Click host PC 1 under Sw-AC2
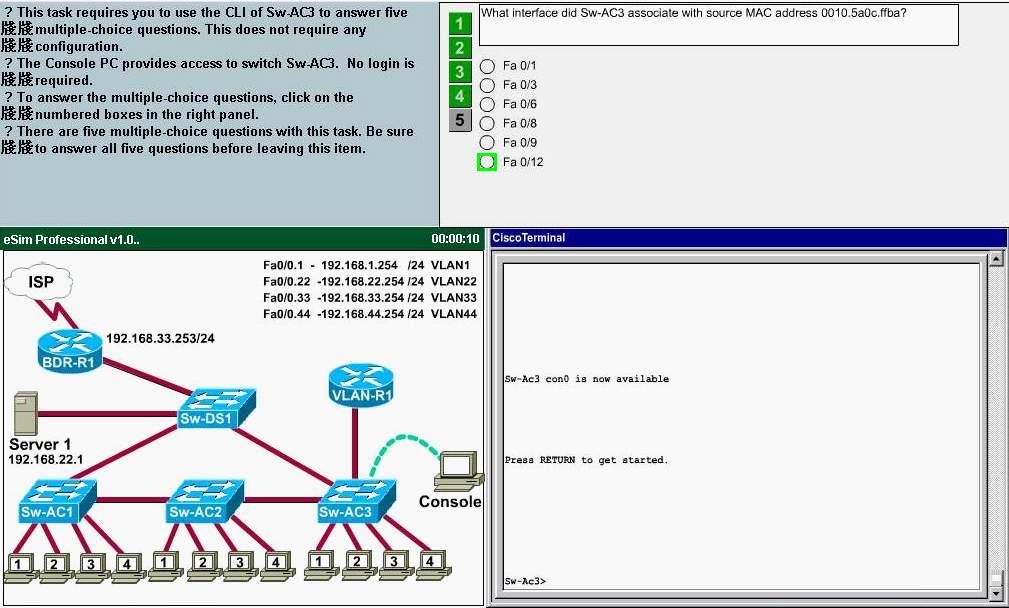Image resolution: width=1009 pixels, height=608 pixels. coord(166,566)
